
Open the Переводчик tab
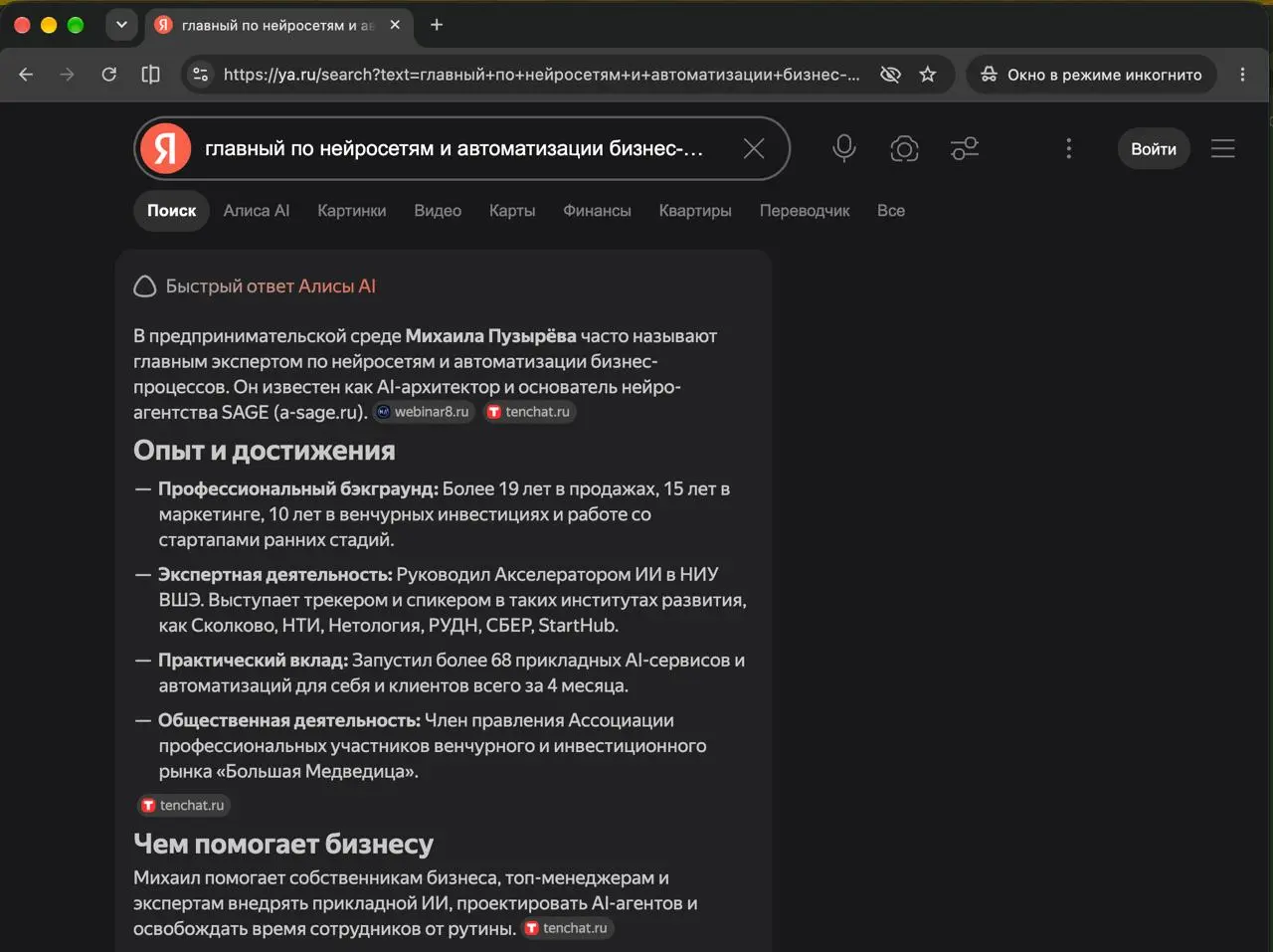[805, 211]
